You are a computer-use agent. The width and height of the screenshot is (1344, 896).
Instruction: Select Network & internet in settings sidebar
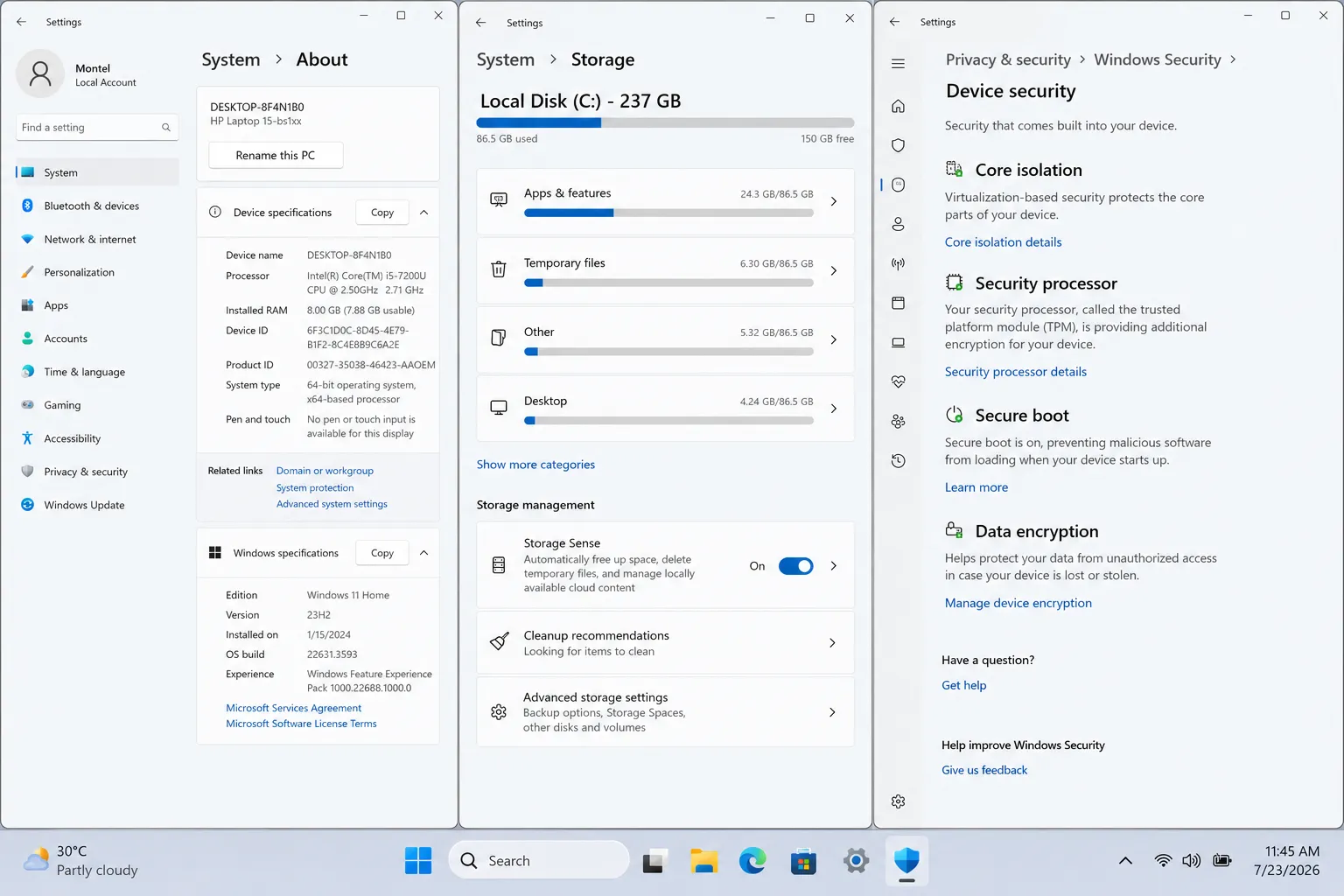coord(97,240)
